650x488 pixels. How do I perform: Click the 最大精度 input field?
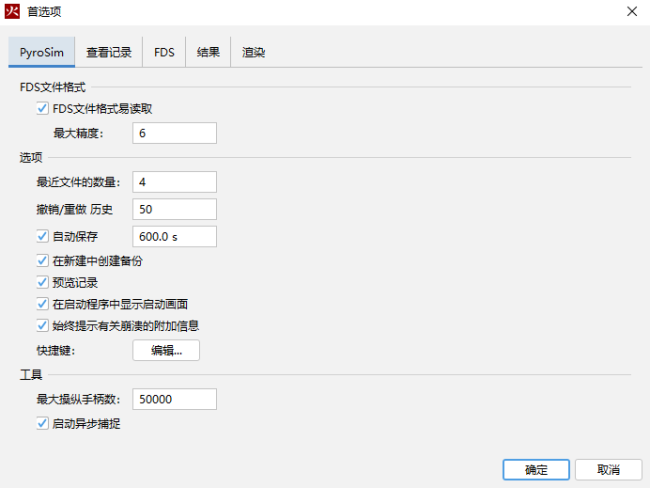tap(174, 133)
